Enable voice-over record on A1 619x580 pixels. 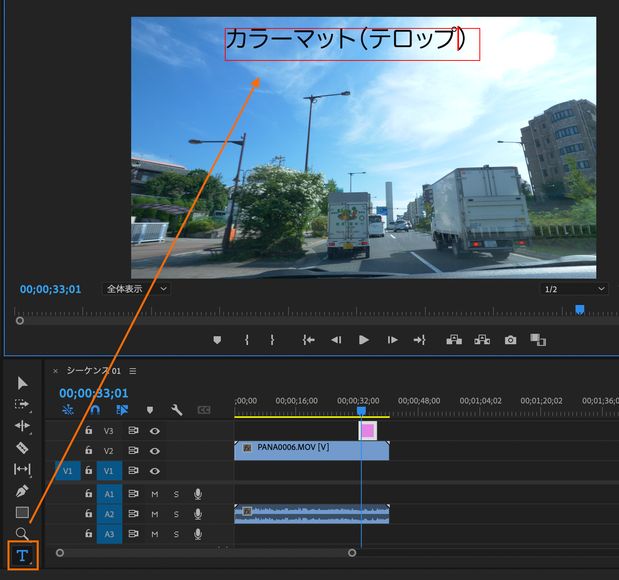coord(198,494)
